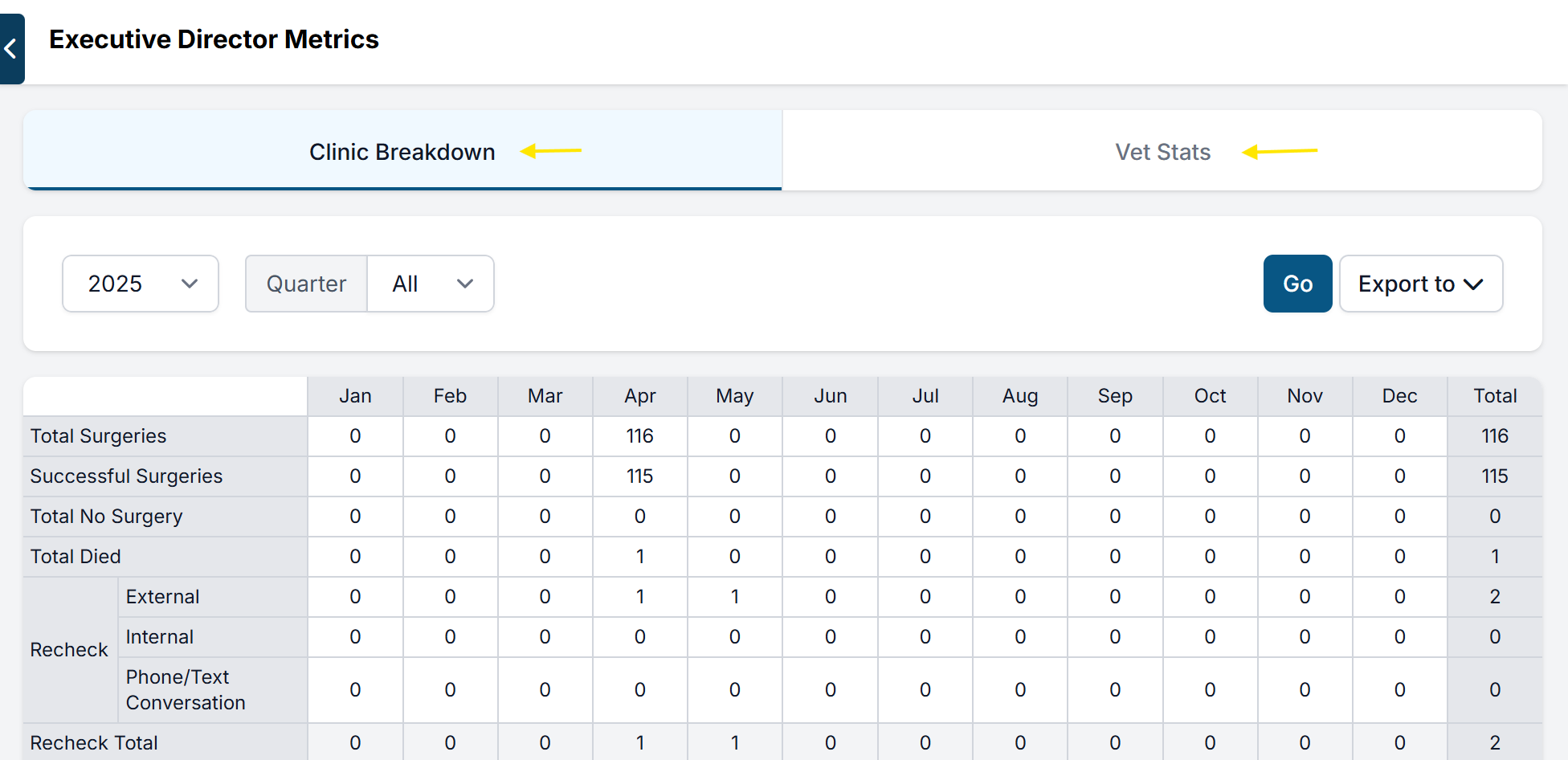Select the Phone/Text Conversation row label
The width and height of the screenshot is (1568, 760).
pyautogui.click(x=186, y=690)
